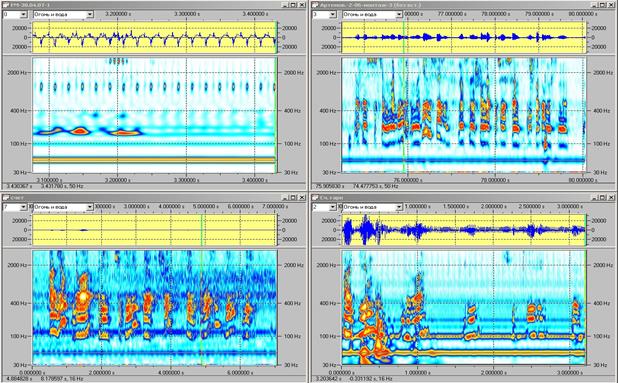618x383 pixels.
Task: Minimize the bottom-left spectrogram window
Action: pos(286,197)
